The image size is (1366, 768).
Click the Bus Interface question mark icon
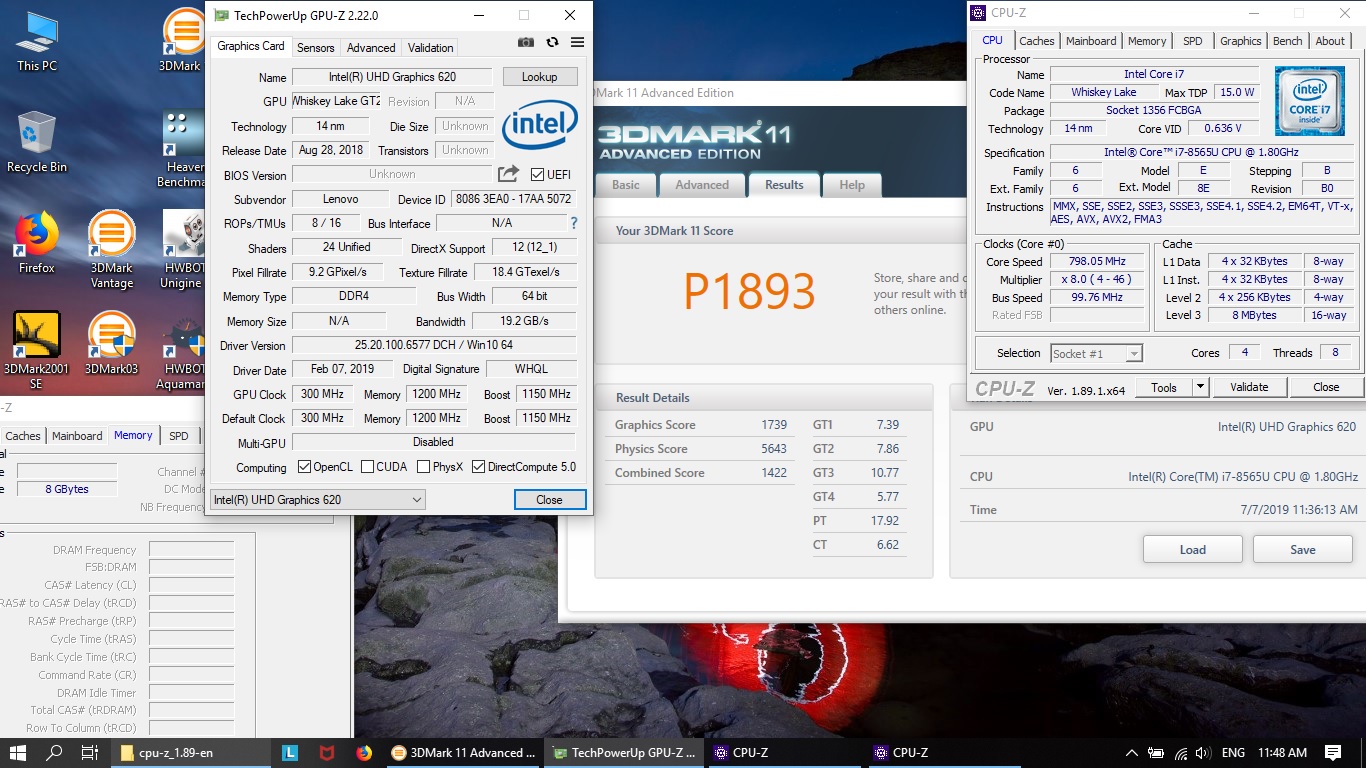574,223
